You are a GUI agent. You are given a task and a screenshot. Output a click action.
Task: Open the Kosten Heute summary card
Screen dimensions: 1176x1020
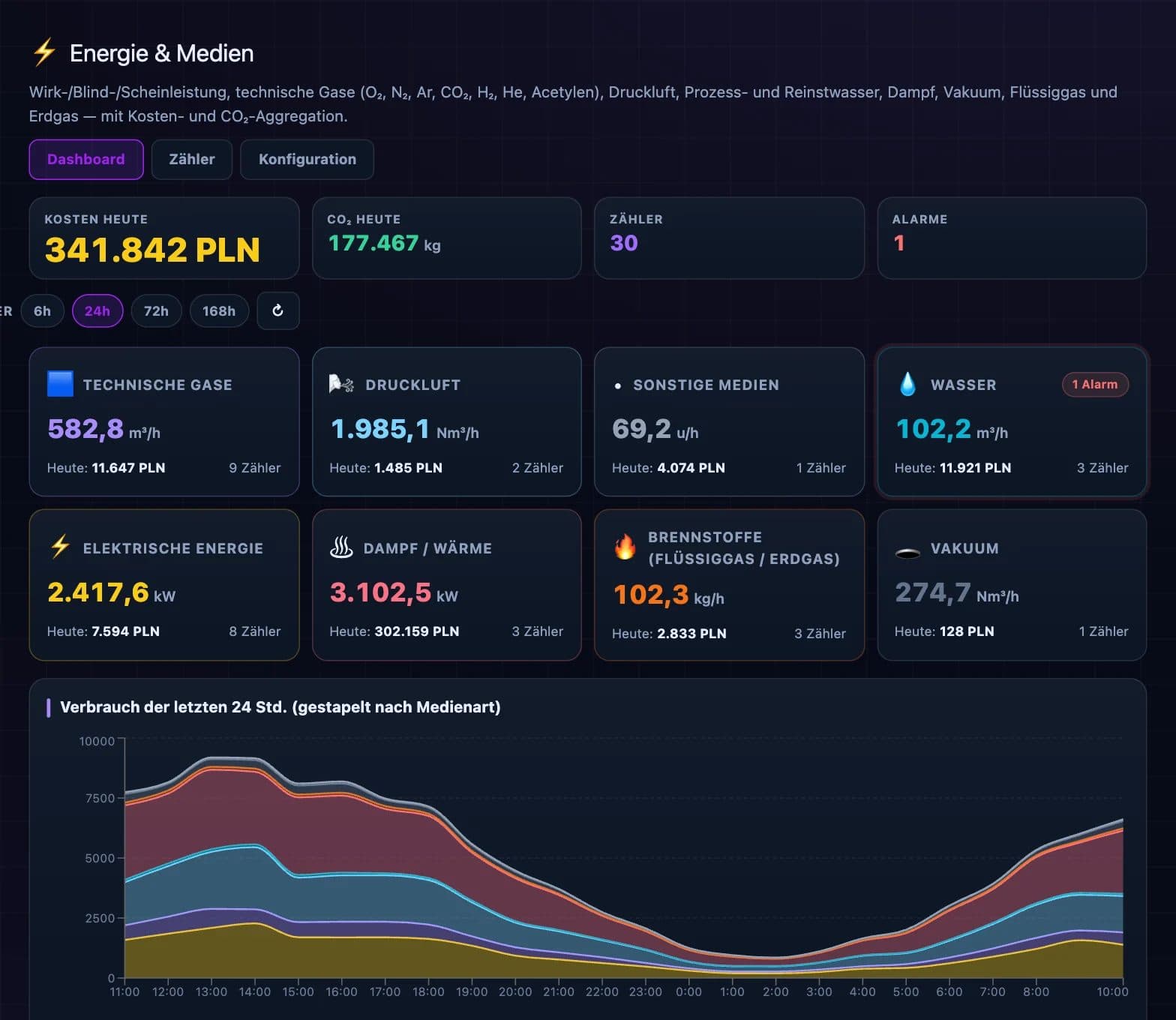[x=164, y=238]
